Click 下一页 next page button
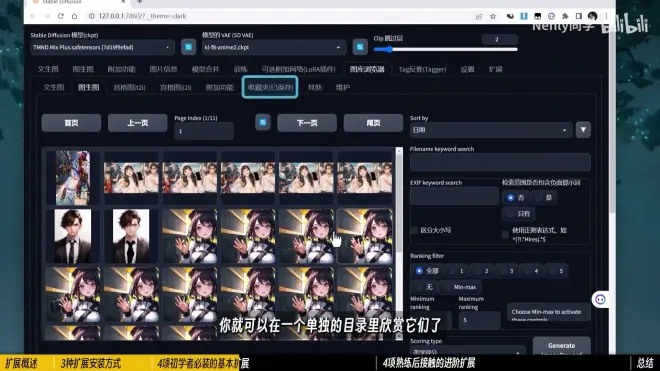Viewport: 660px width, 371px height. pyautogui.click(x=307, y=123)
